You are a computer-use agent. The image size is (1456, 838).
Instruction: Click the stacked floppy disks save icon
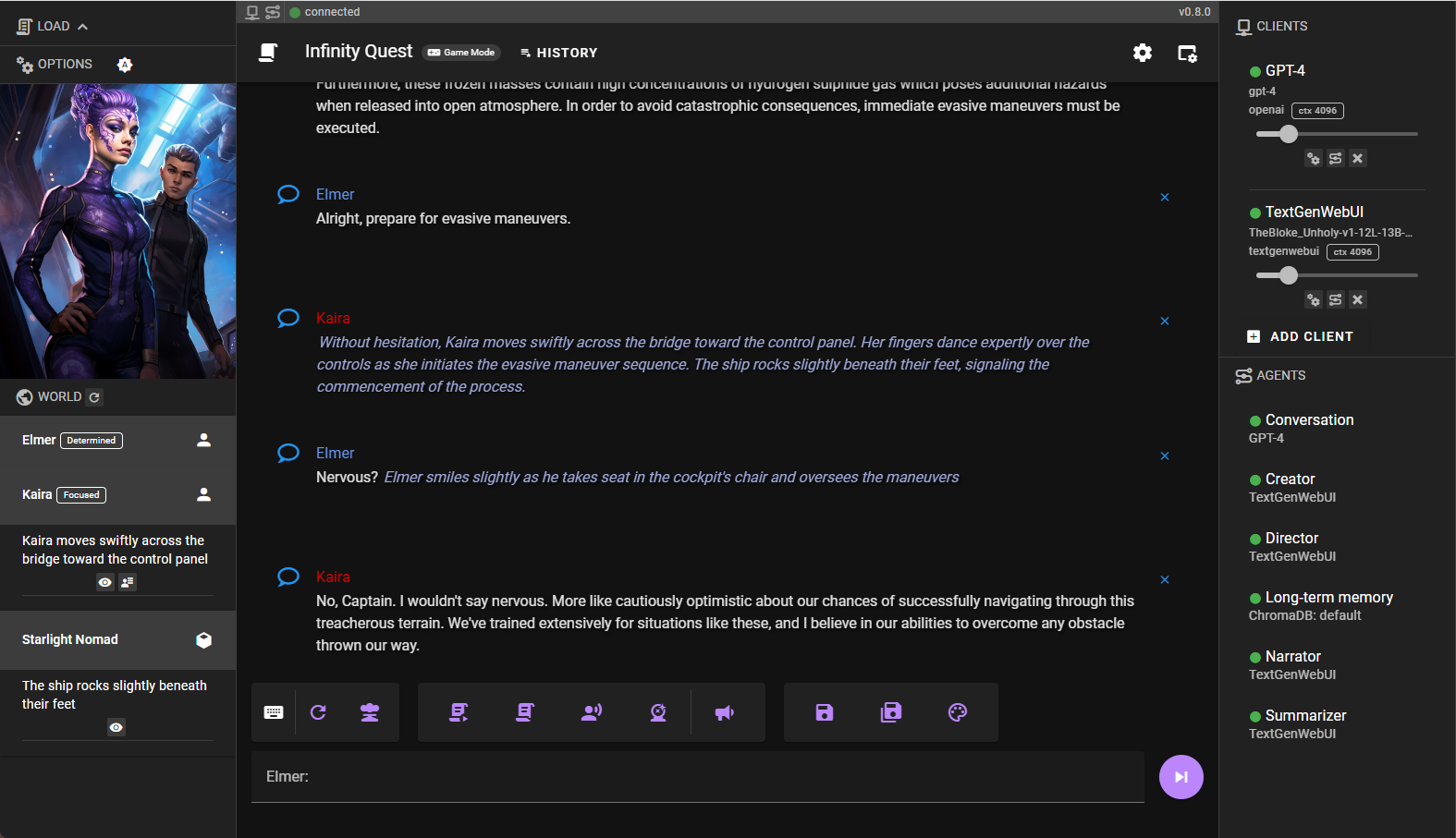891,712
